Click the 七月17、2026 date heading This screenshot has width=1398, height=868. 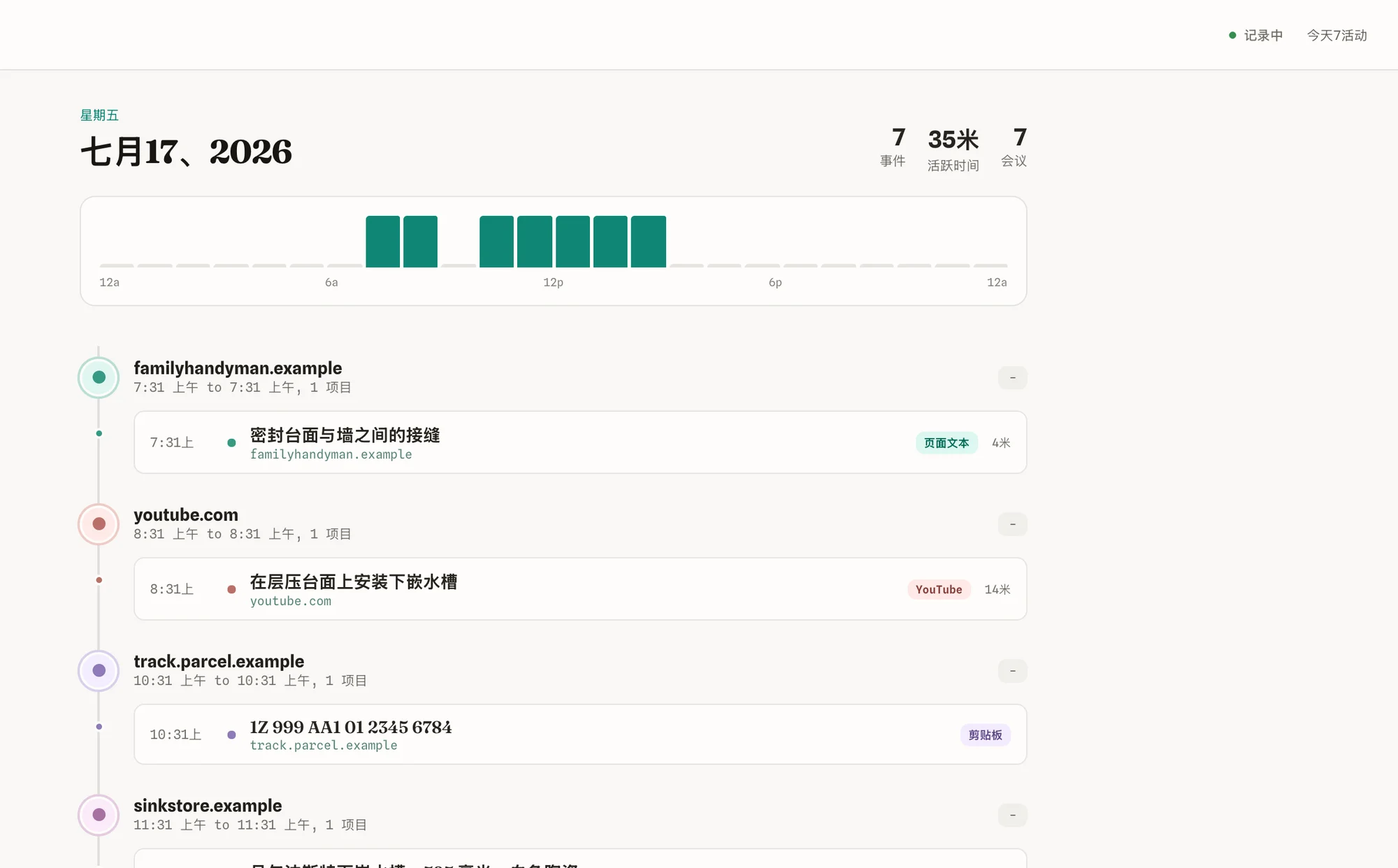186,152
